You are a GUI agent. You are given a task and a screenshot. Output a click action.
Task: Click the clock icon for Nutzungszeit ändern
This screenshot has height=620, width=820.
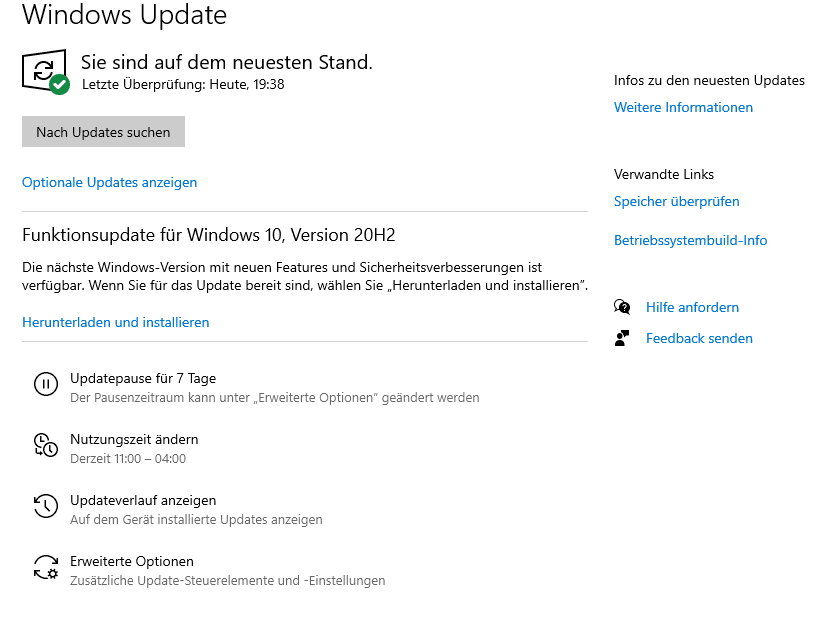[x=46, y=445]
